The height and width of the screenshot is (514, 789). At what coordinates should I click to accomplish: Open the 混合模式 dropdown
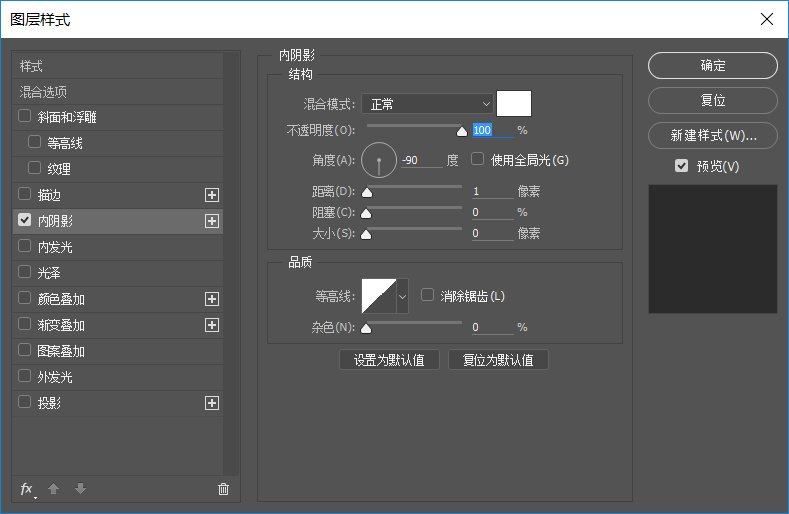coord(427,103)
